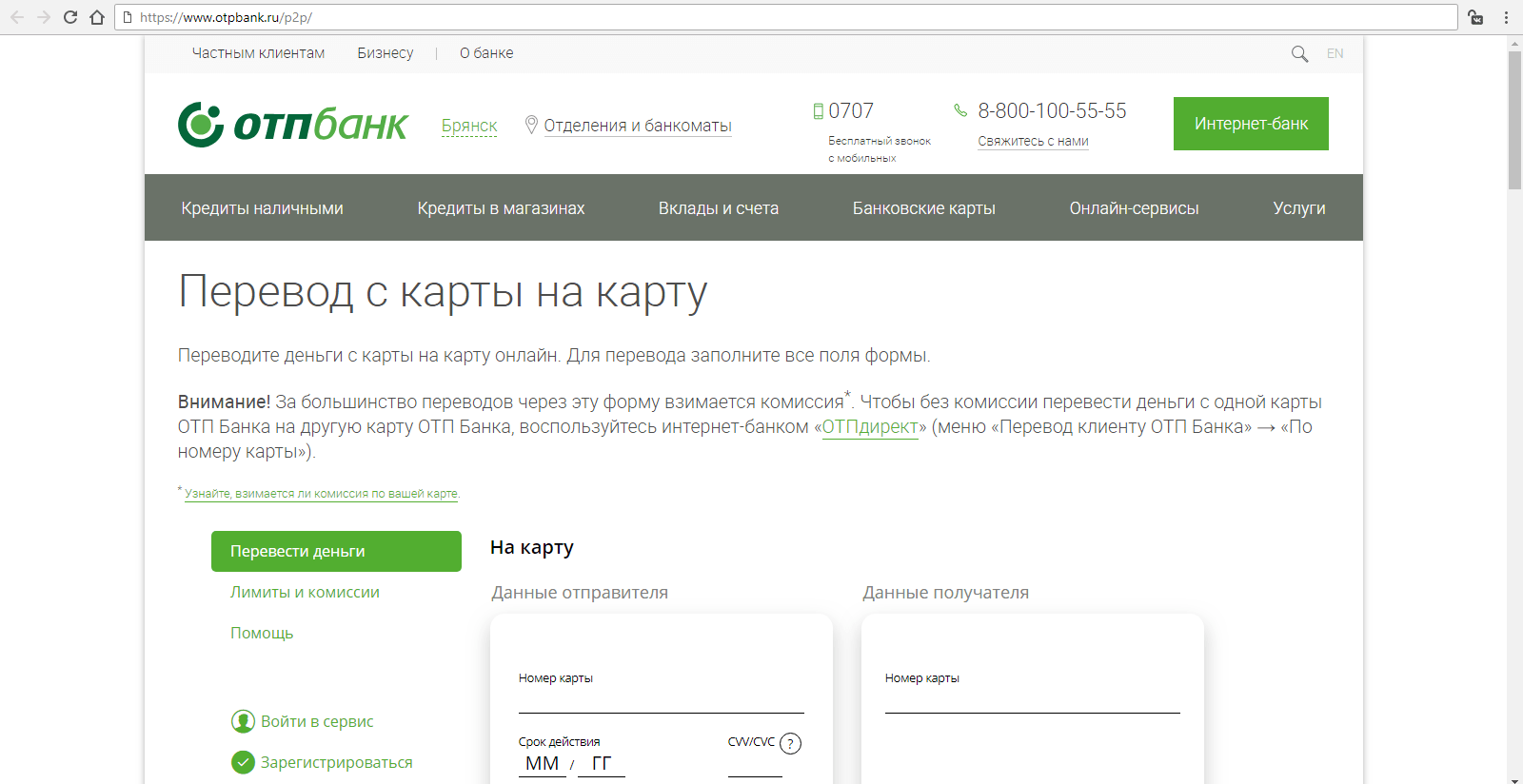Open the ОТПдирект link
This screenshot has height=784, width=1523.
[x=870, y=427]
